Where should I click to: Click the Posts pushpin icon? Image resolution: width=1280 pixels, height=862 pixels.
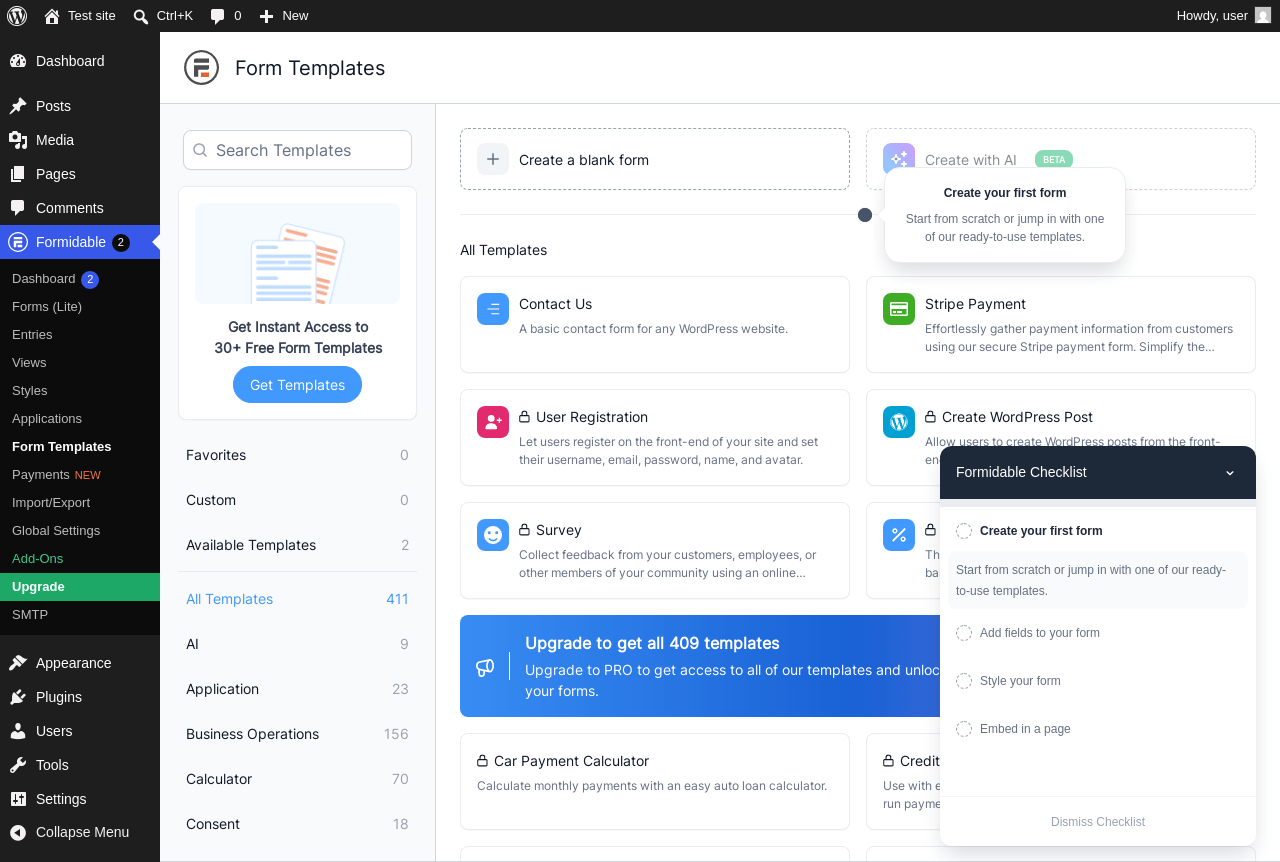pyautogui.click(x=18, y=106)
